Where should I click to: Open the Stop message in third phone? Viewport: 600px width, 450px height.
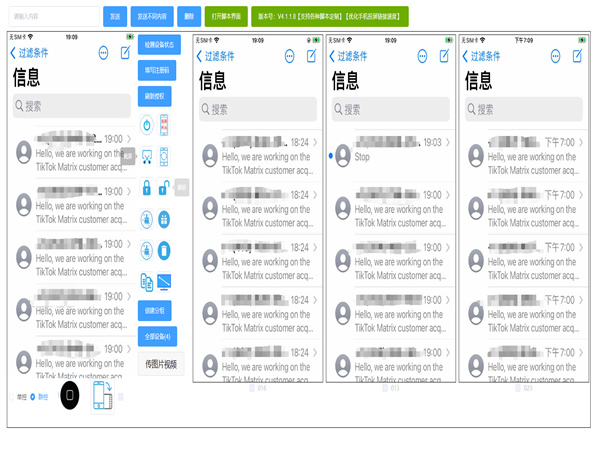(x=390, y=155)
